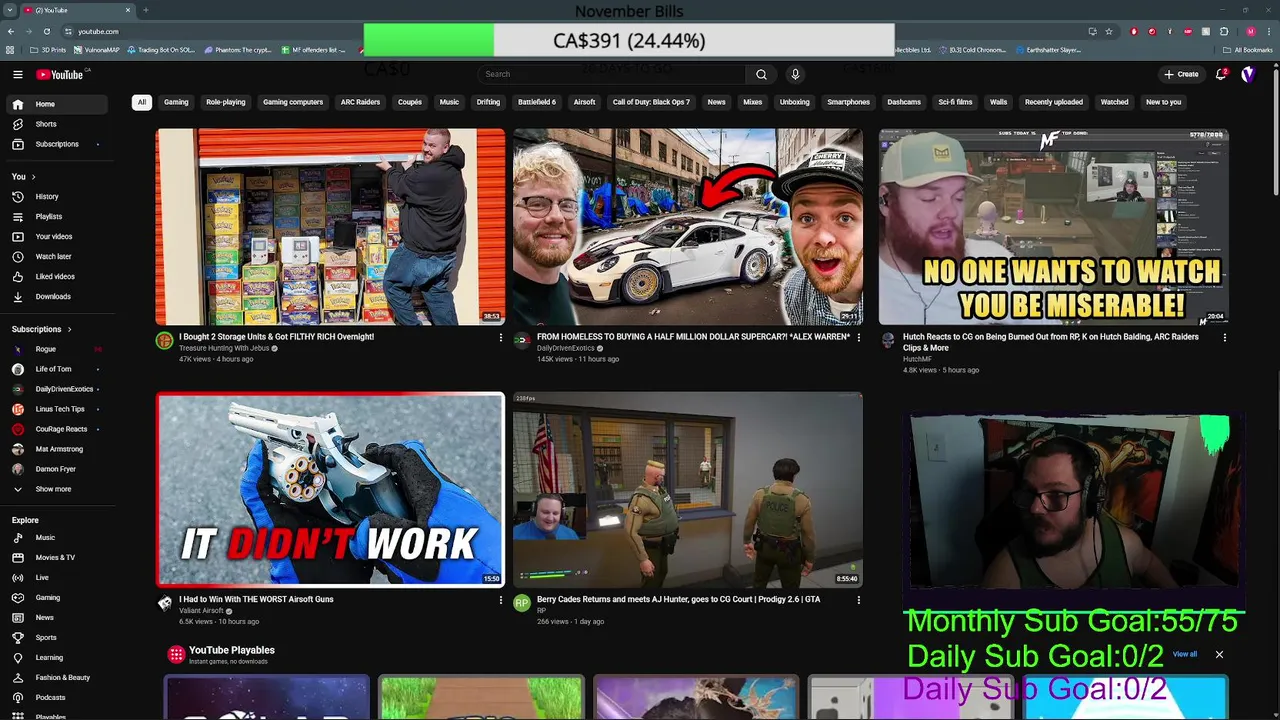The image size is (1280, 720).
Task: Open the YouTube hamburger guide menu
Action: (17, 74)
